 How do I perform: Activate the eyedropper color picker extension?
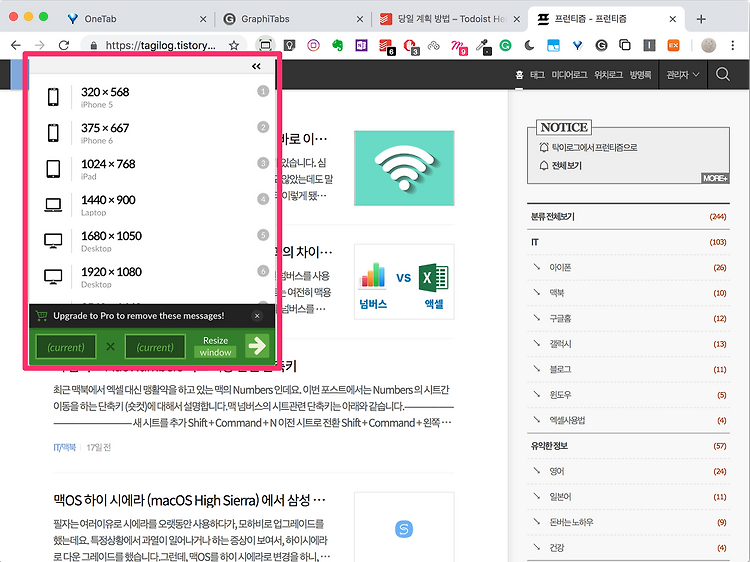(x=483, y=46)
